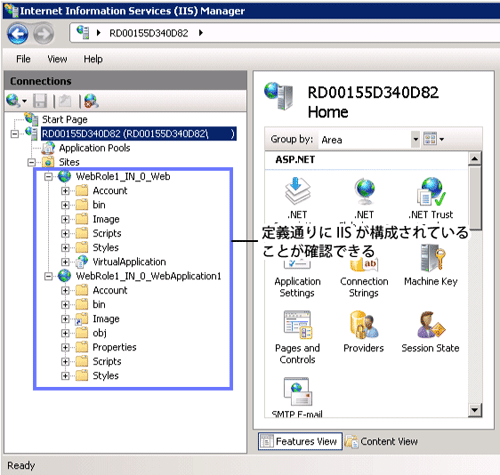Screen dimensions: 500x475
Task: Click the server icon in the address bar
Action: tap(83, 32)
